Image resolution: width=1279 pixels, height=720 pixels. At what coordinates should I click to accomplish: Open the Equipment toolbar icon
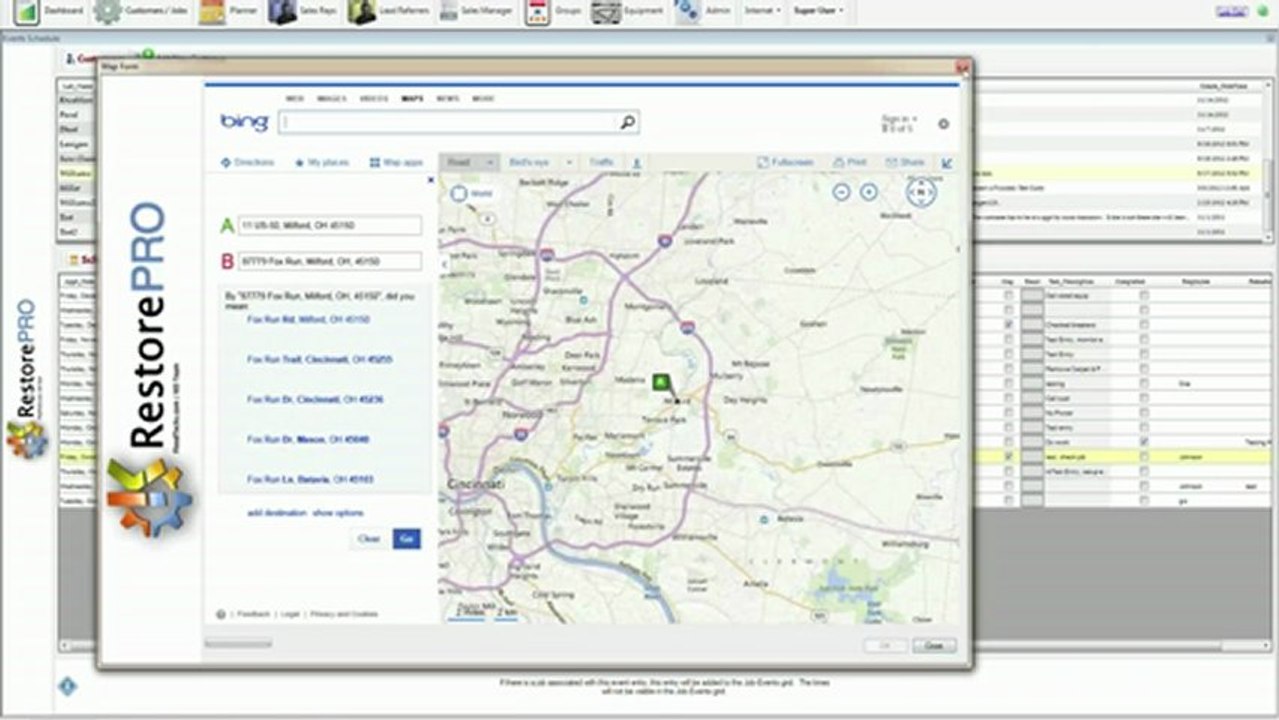click(x=606, y=12)
